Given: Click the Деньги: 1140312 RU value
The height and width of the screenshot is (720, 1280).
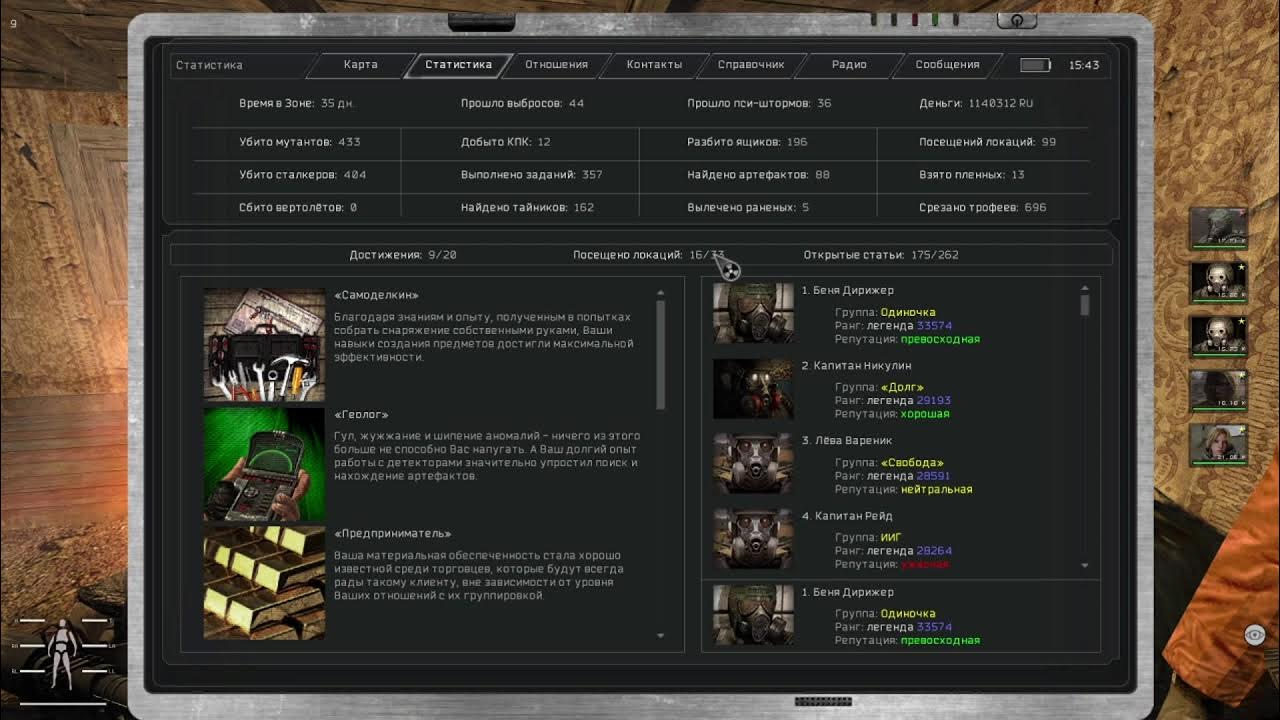Looking at the screenshot, I should pyautogui.click(x=976, y=103).
